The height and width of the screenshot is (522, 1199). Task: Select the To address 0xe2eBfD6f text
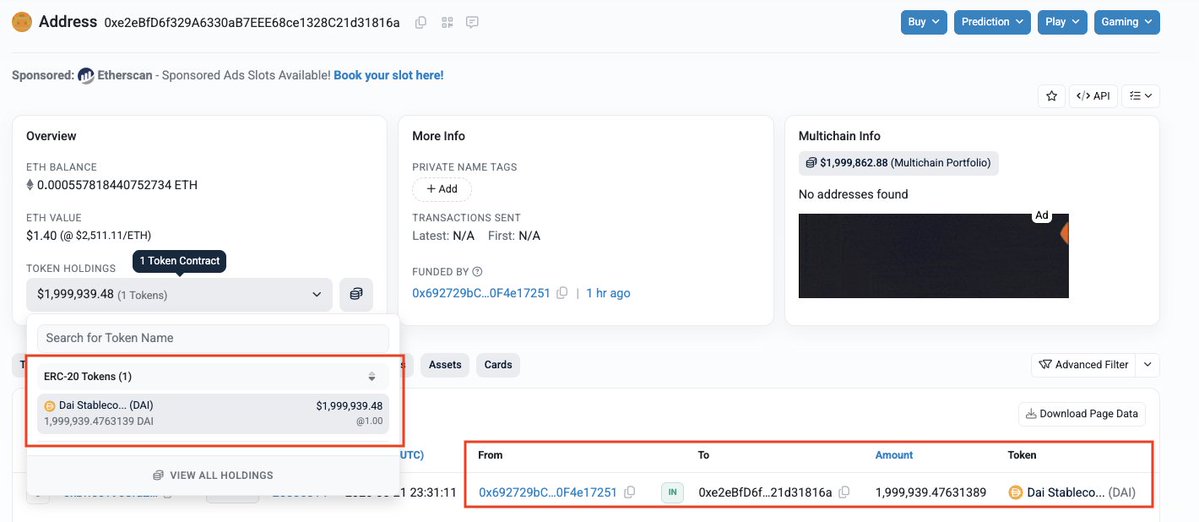click(765, 492)
